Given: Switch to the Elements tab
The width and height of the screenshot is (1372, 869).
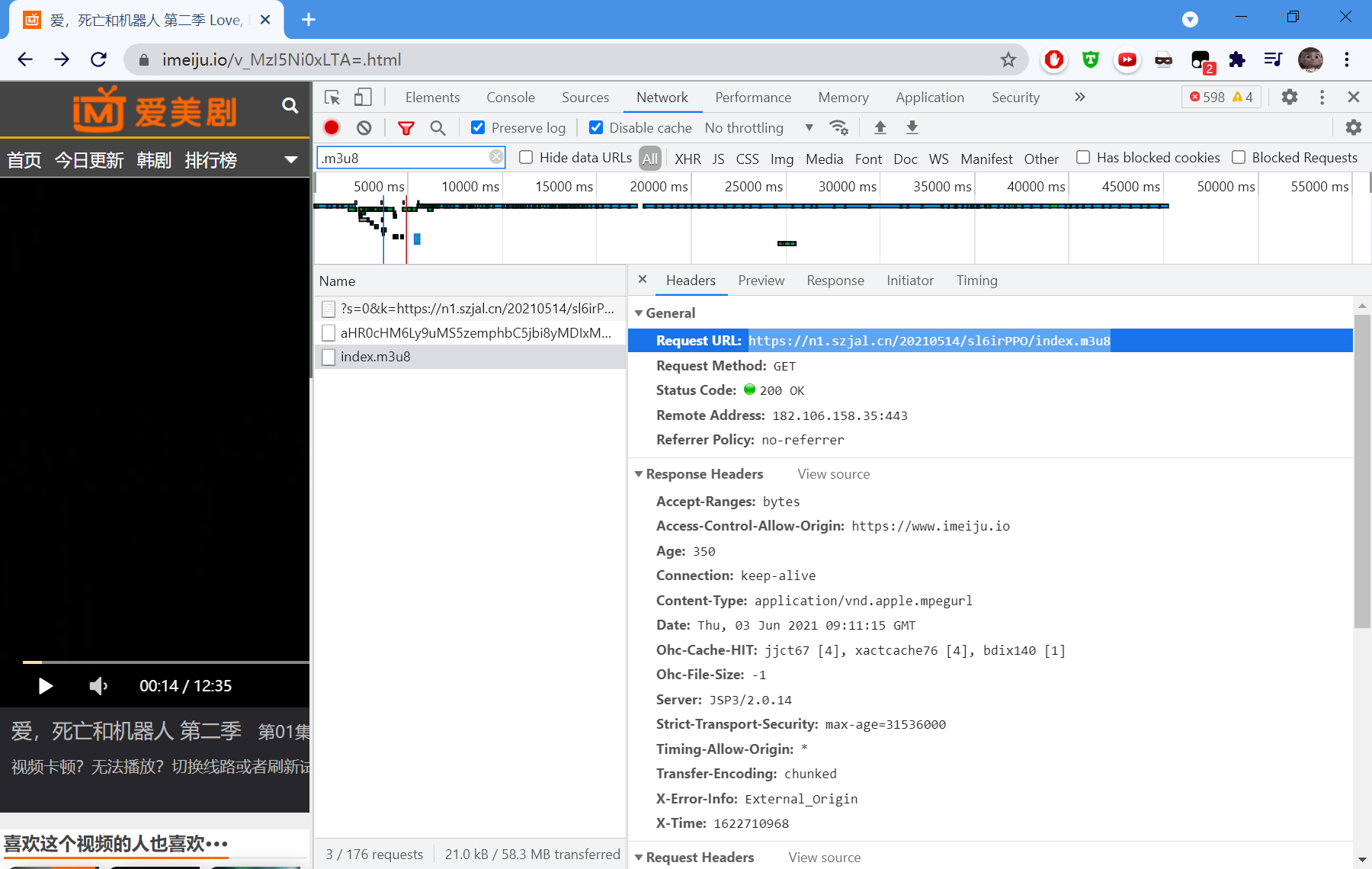Looking at the screenshot, I should 432,98.
